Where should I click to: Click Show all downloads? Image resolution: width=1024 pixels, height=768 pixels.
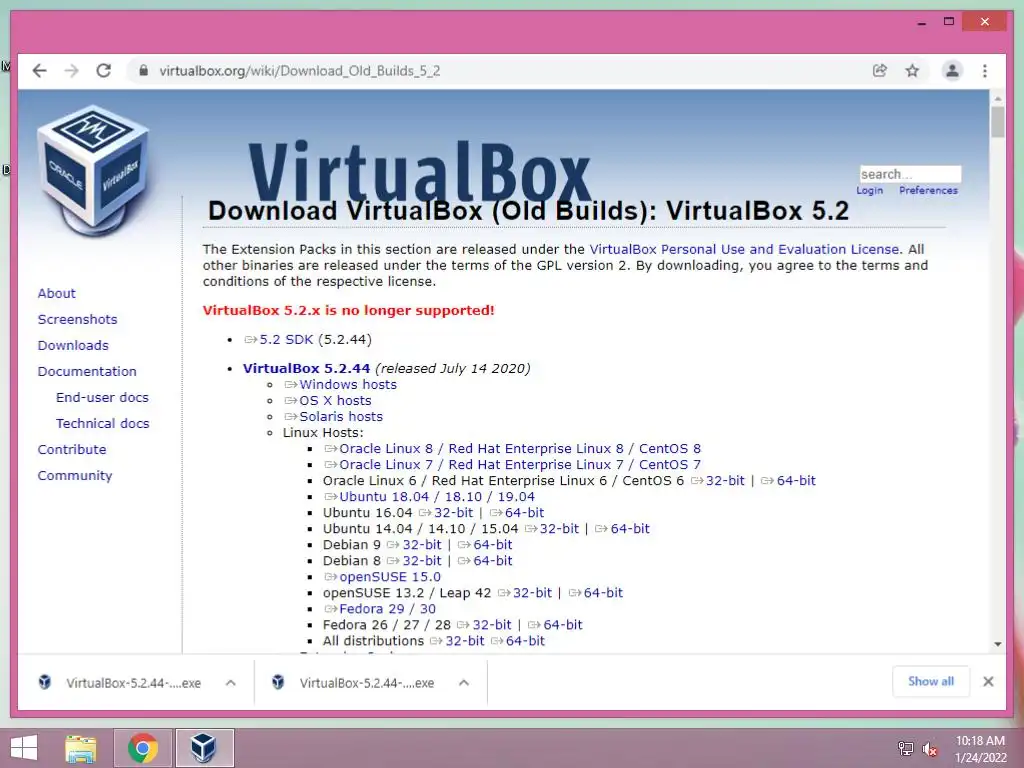931,681
